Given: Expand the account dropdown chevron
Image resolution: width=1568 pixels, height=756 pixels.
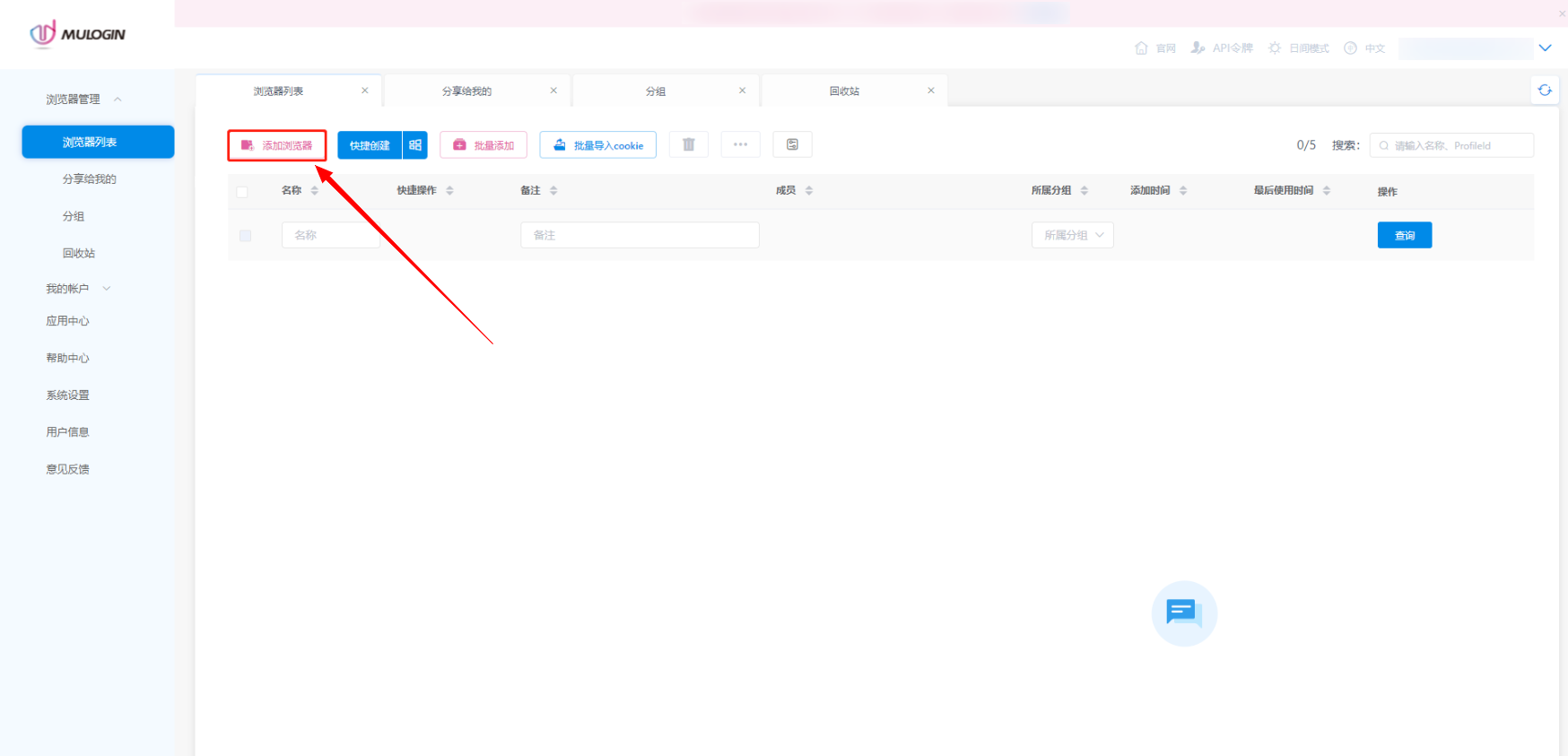Looking at the screenshot, I should click(1545, 48).
